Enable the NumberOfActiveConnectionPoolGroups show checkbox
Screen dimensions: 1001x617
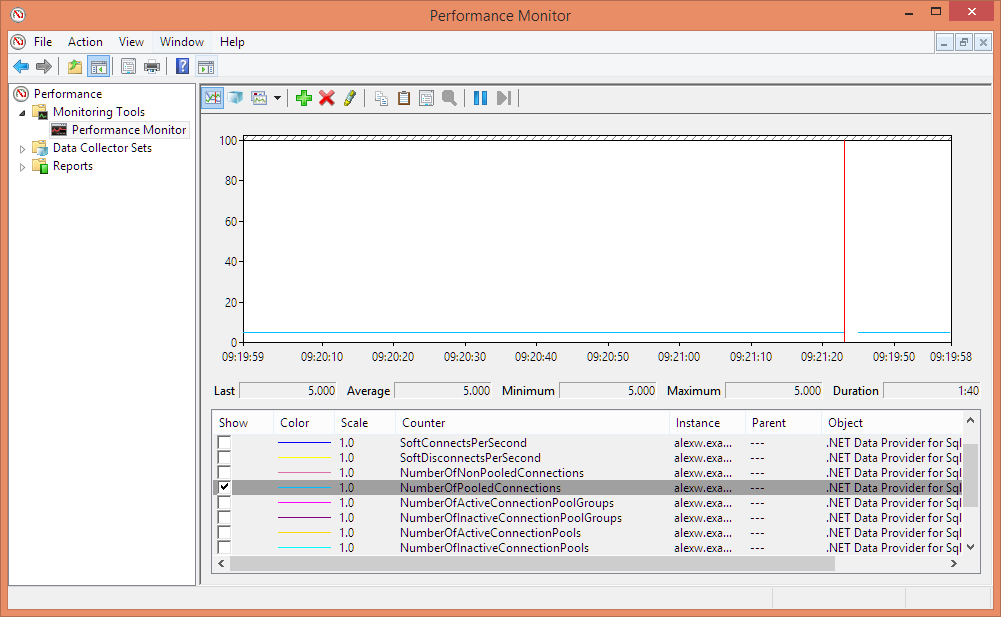tap(224, 503)
